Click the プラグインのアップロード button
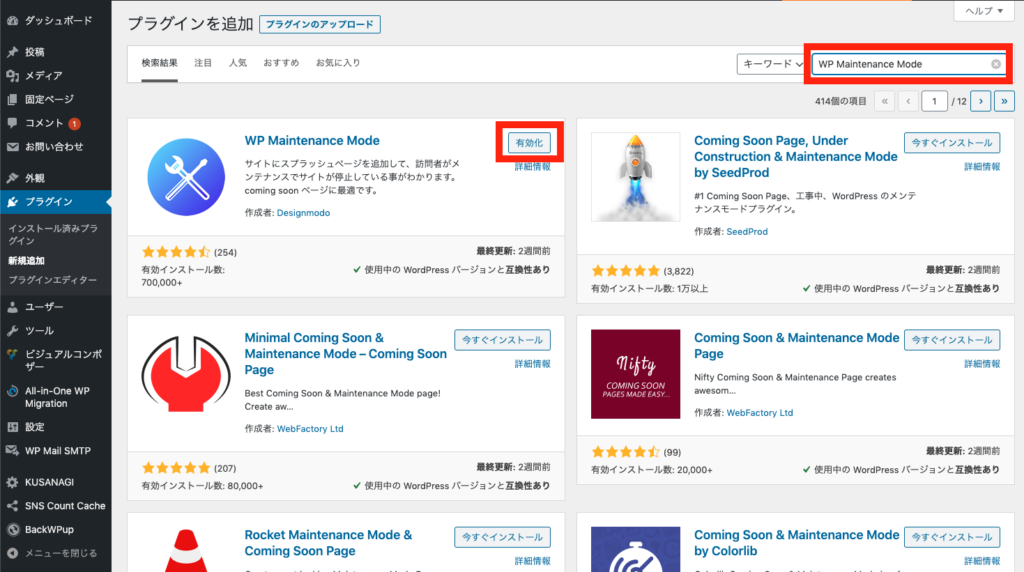 pos(320,24)
